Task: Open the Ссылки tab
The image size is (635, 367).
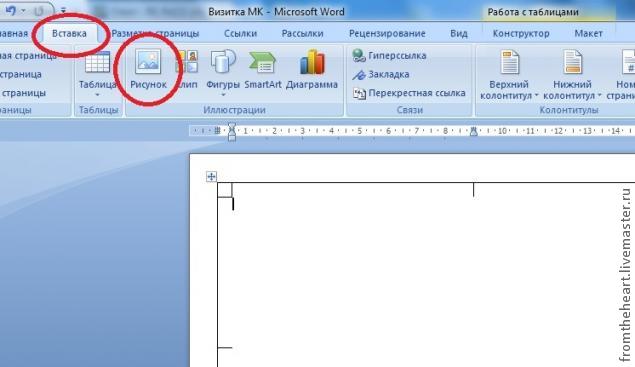Action: click(241, 33)
